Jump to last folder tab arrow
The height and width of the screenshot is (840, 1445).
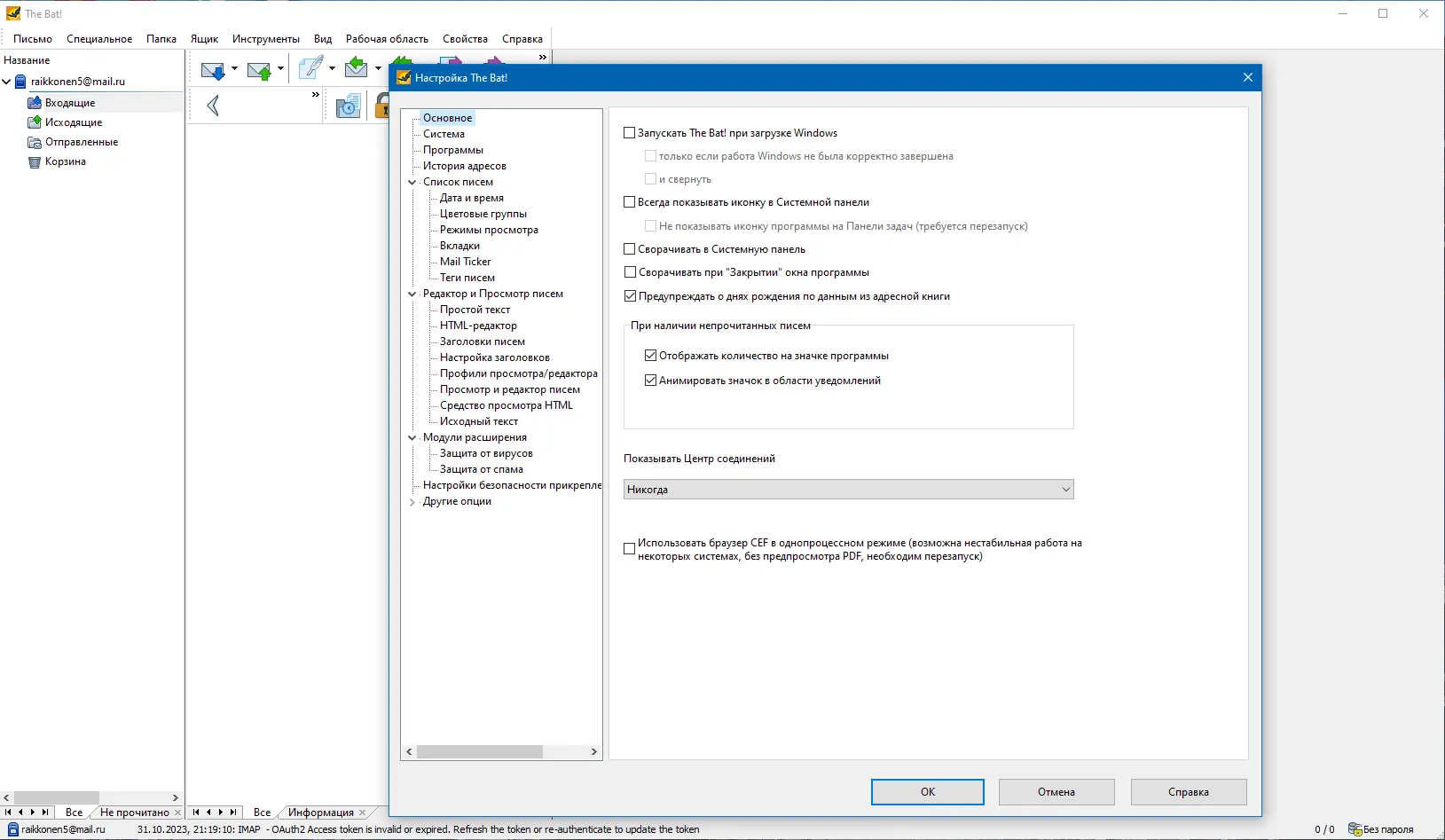[x=45, y=813]
